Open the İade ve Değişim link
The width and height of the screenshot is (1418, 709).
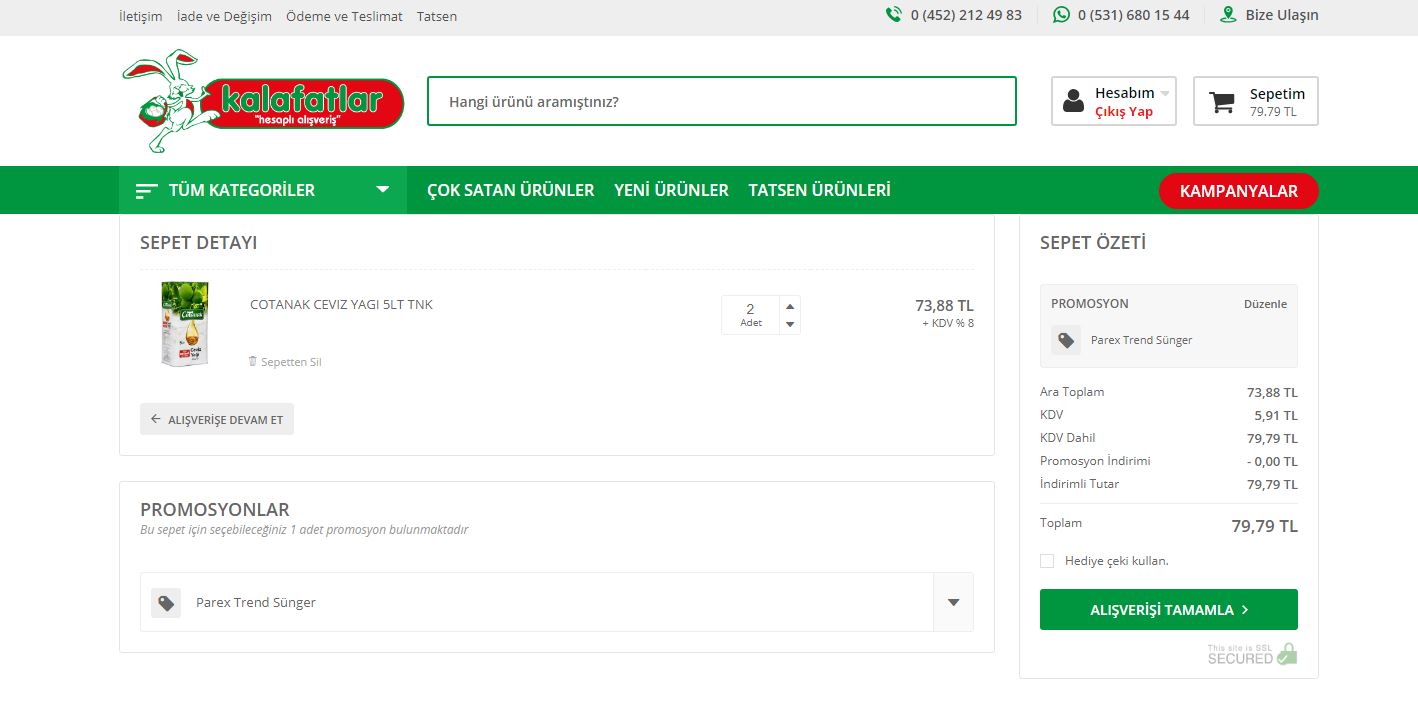pyautogui.click(x=224, y=16)
